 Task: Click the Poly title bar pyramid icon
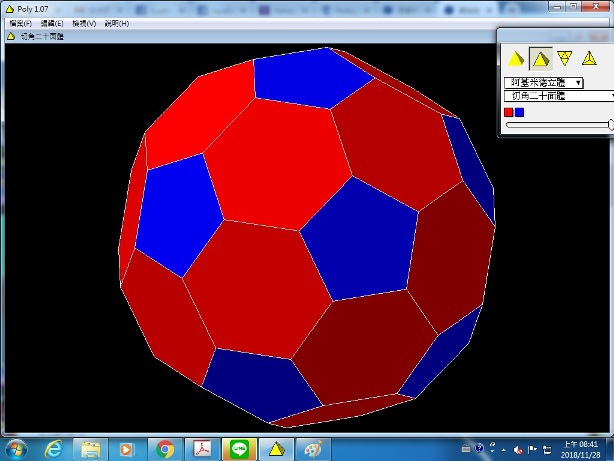tap(9, 9)
